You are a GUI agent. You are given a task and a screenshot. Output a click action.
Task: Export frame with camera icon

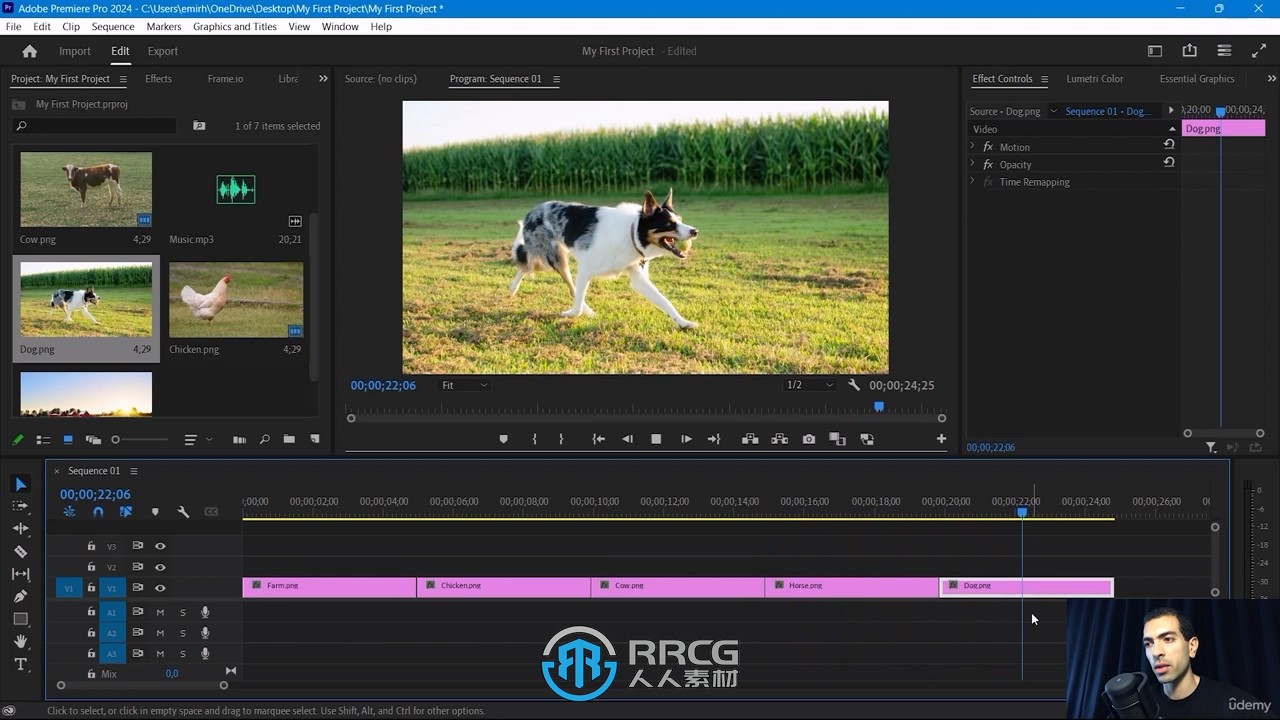(809, 439)
